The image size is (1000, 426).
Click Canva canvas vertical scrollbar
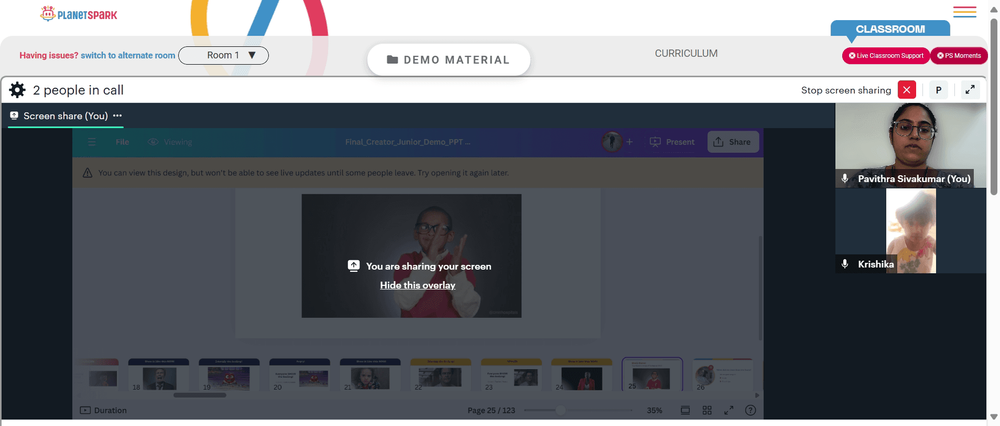point(760,287)
